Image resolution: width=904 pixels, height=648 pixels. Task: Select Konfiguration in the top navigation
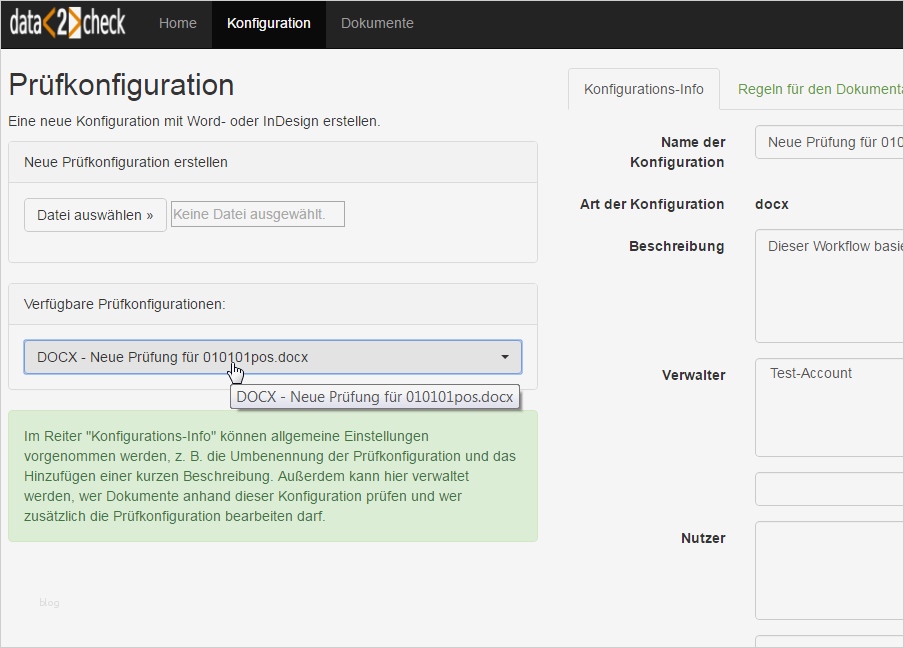click(268, 23)
